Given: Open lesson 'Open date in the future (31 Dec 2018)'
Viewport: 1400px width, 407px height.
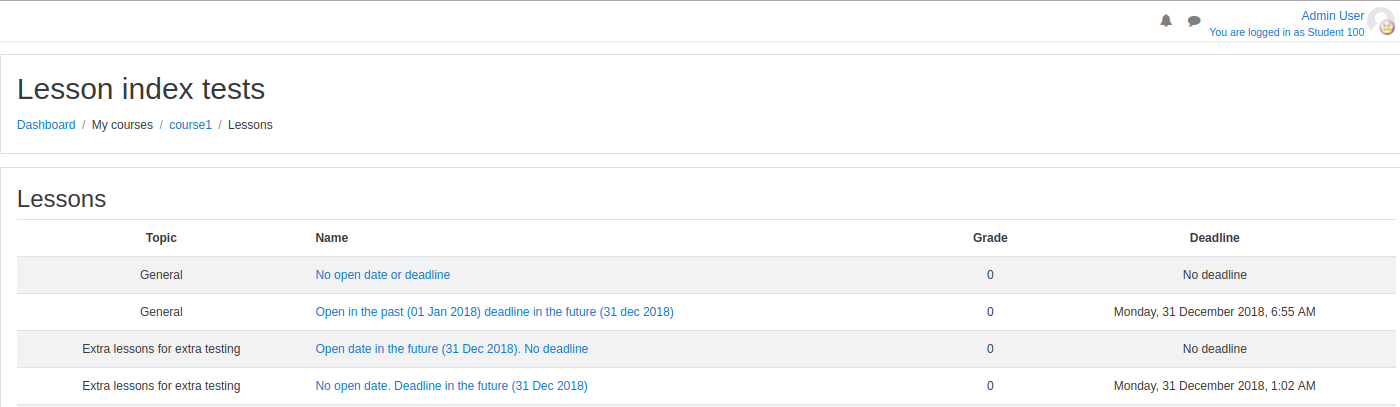Looking at the screenshot, I should click(451, 349).
